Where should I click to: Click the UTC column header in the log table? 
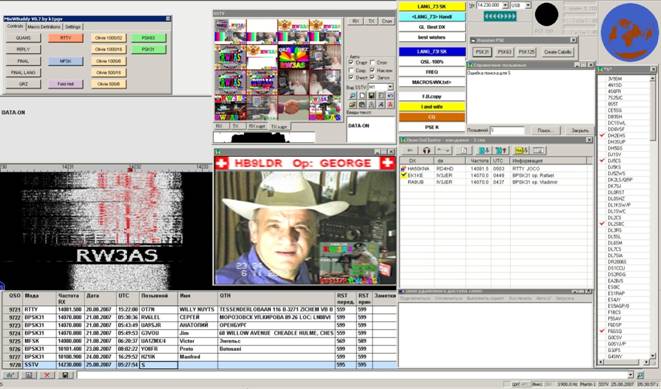127,298
